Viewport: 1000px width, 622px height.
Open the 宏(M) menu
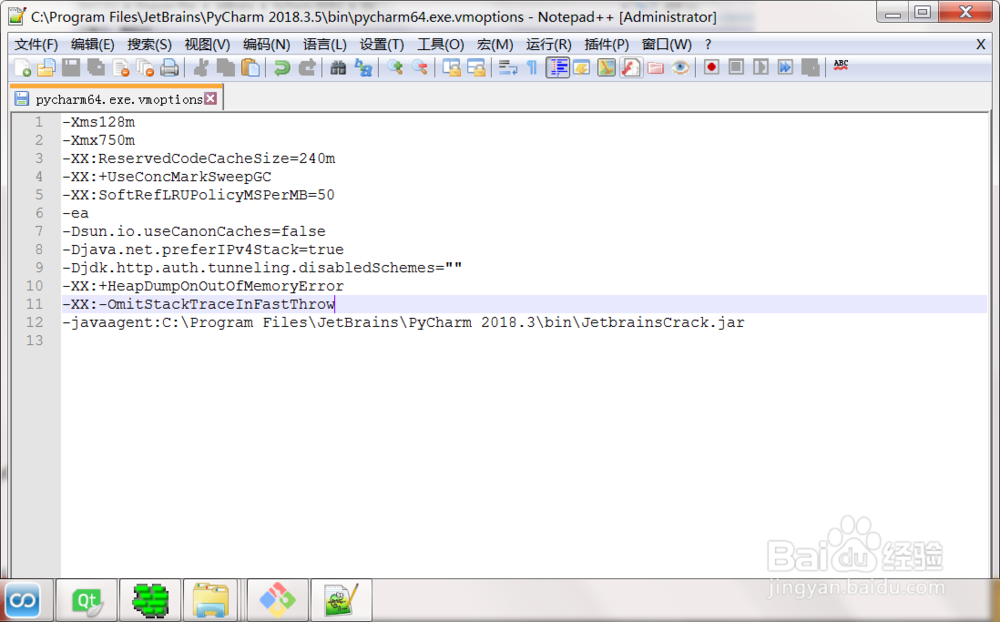point(495,44)
